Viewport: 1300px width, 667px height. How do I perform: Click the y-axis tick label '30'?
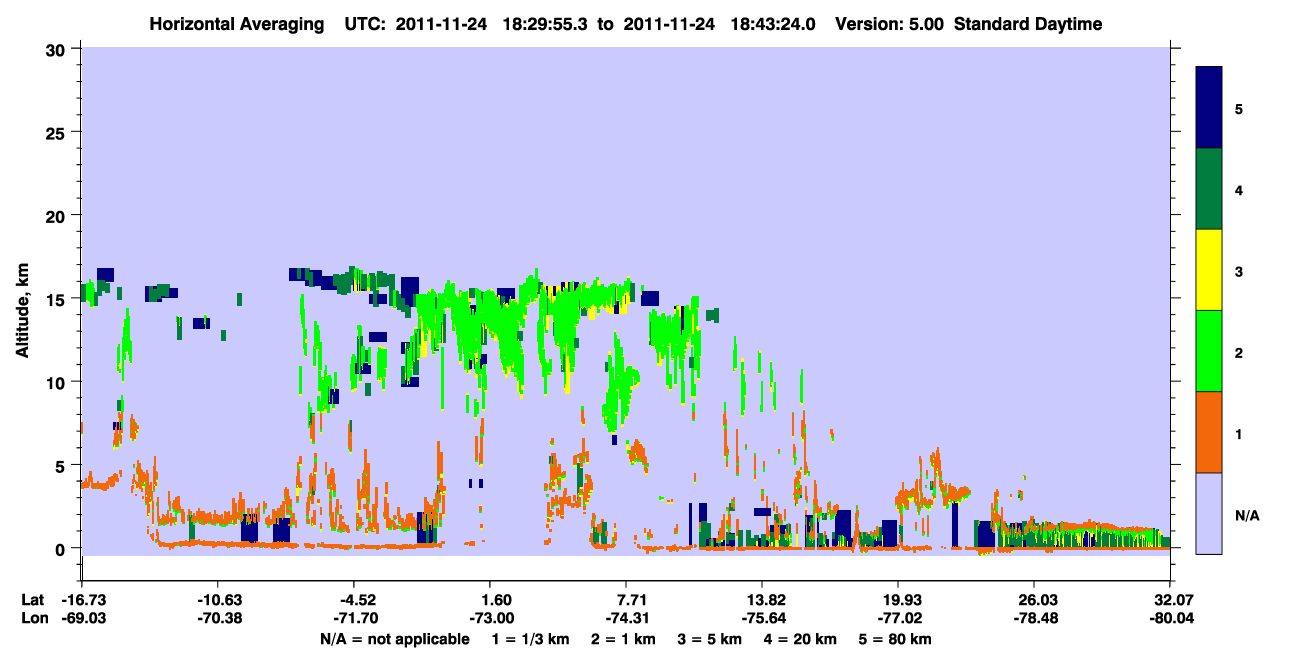[x=58, y=49]
